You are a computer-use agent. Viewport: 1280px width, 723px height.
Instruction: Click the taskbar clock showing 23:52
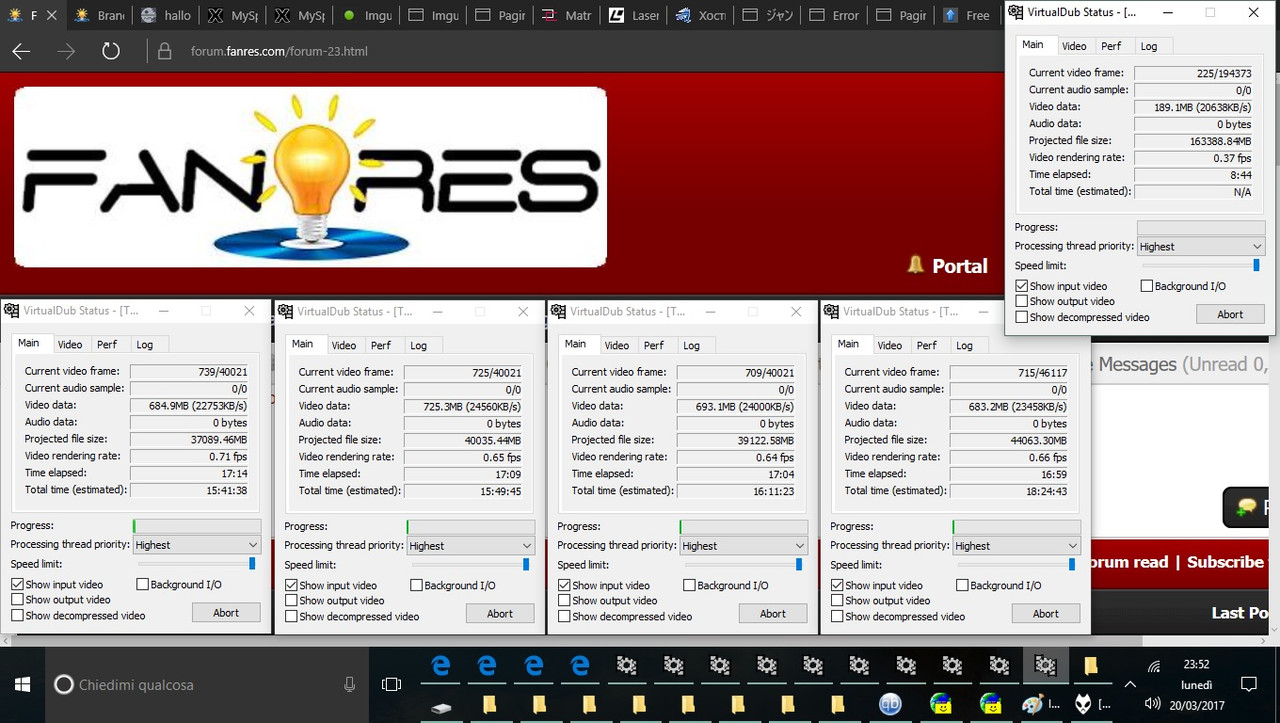pos(1197,666)
